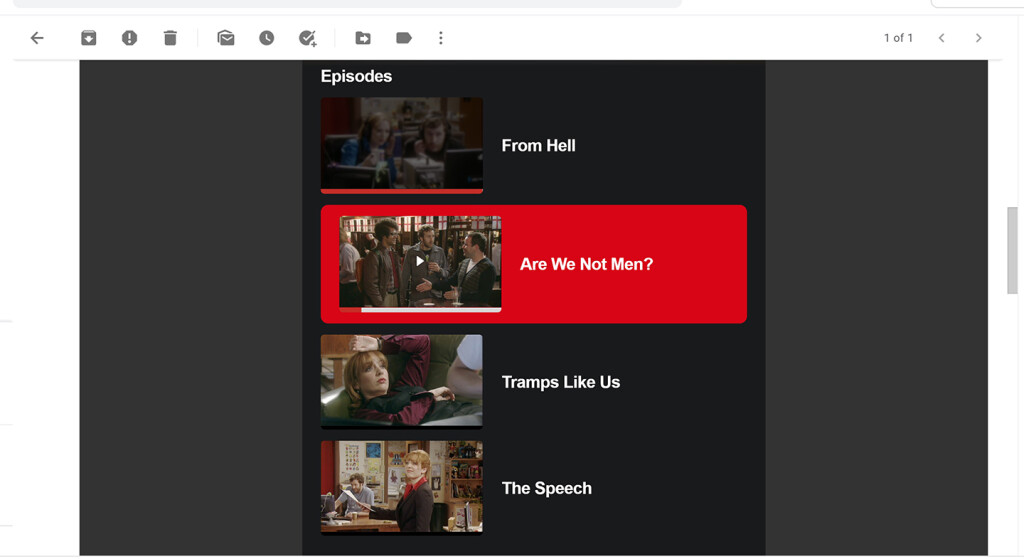Click the vertical scrollbar thumb
1024x559 pixels.
(1012, 251)
